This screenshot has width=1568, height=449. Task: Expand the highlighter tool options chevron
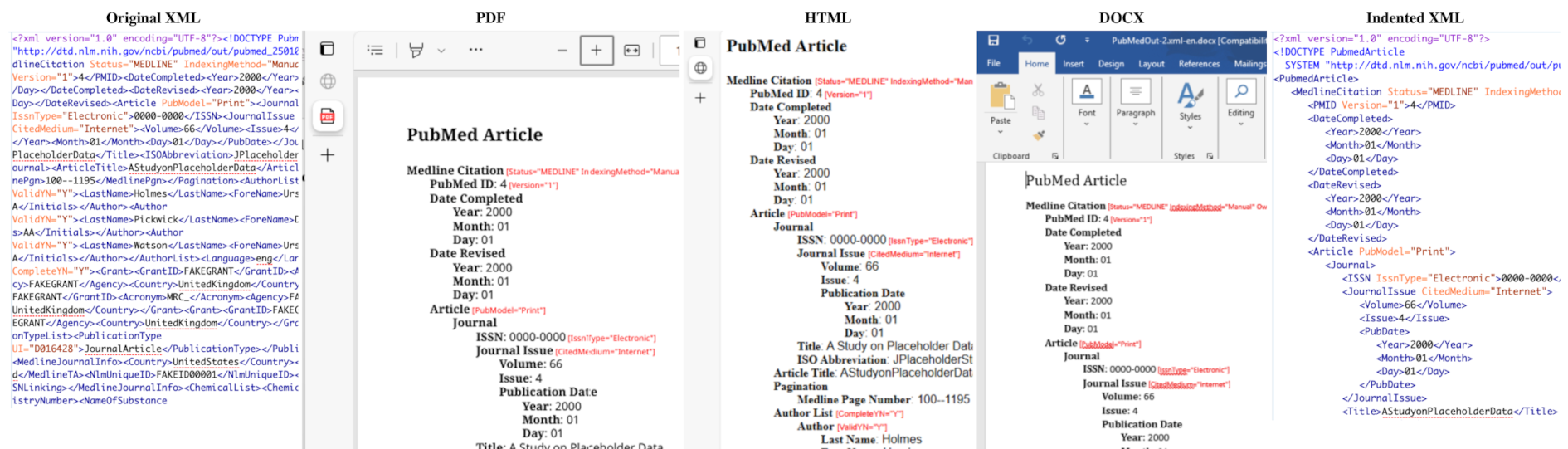441,51
